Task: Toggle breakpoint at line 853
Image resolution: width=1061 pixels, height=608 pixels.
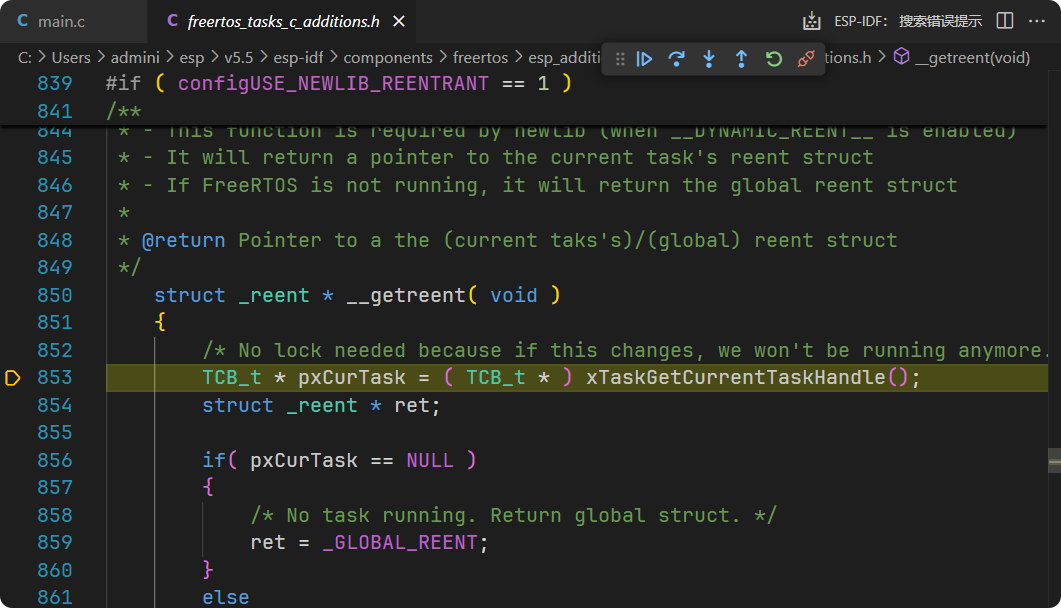Action: pos(13,378)
